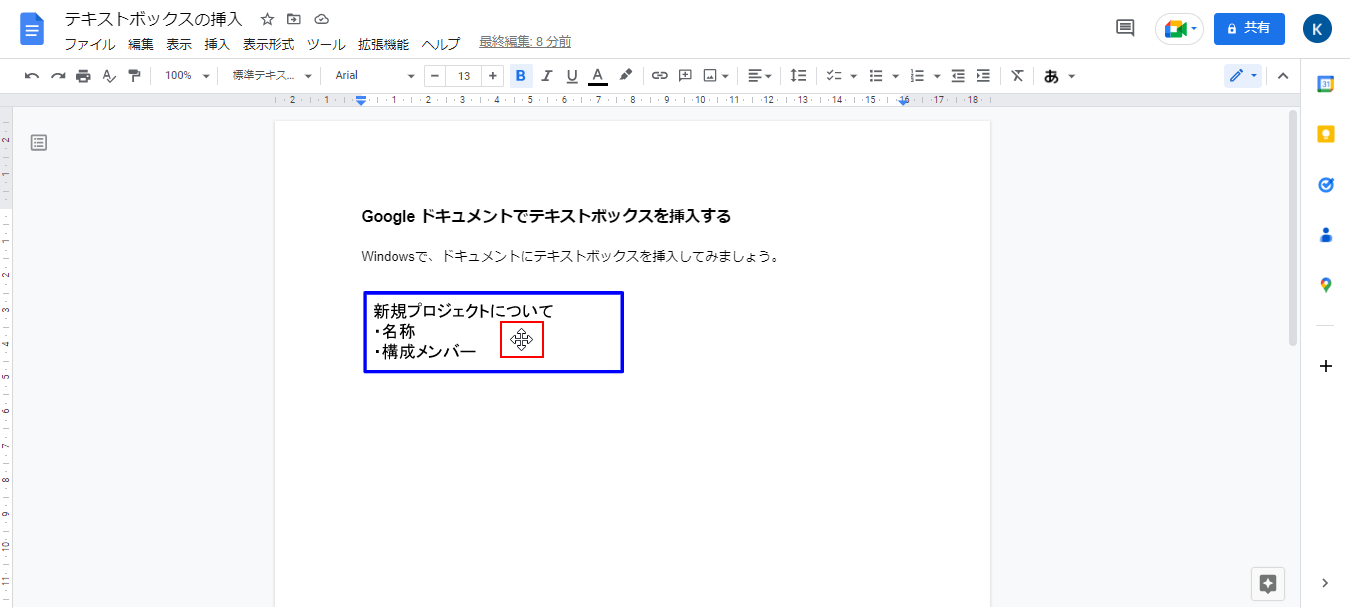The image size is (1350, 608).
Task: Open the zoom 100% dropdown
Action: (x=188, y=76)
